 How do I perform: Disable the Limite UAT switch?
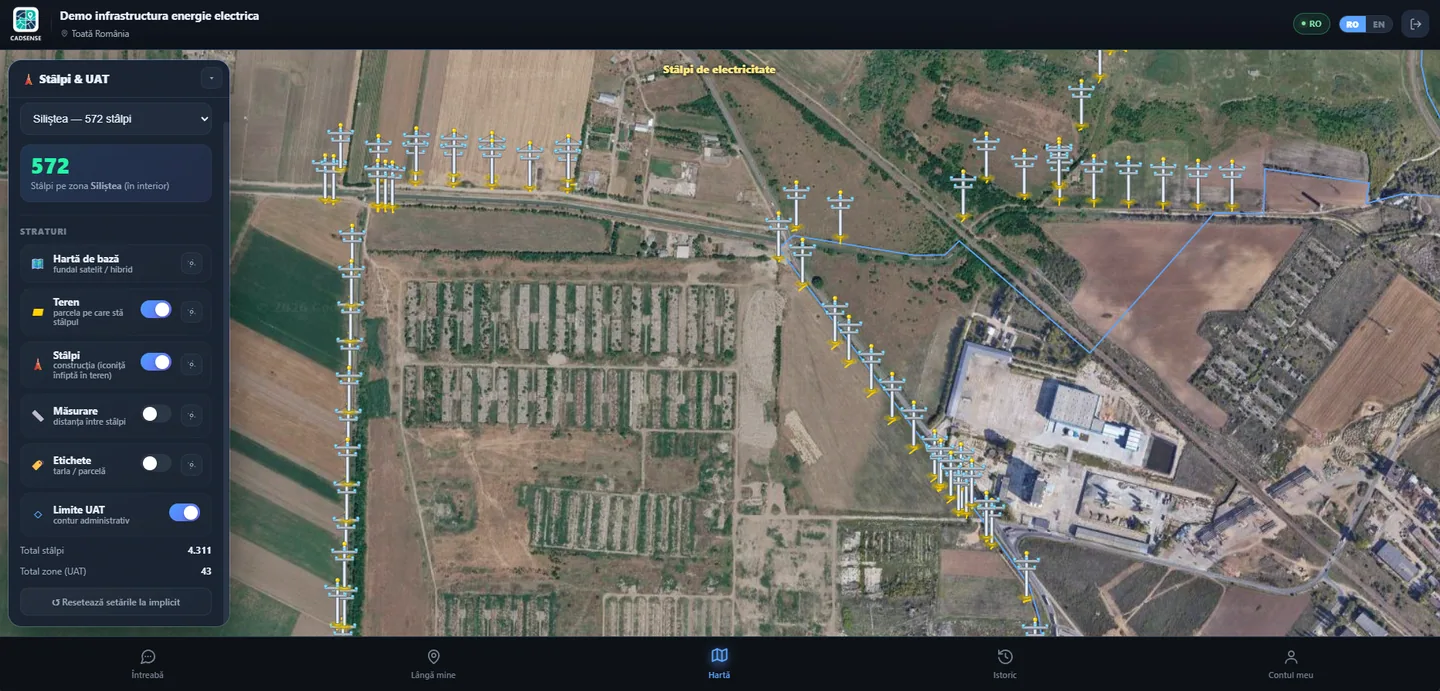pos(184,512)
